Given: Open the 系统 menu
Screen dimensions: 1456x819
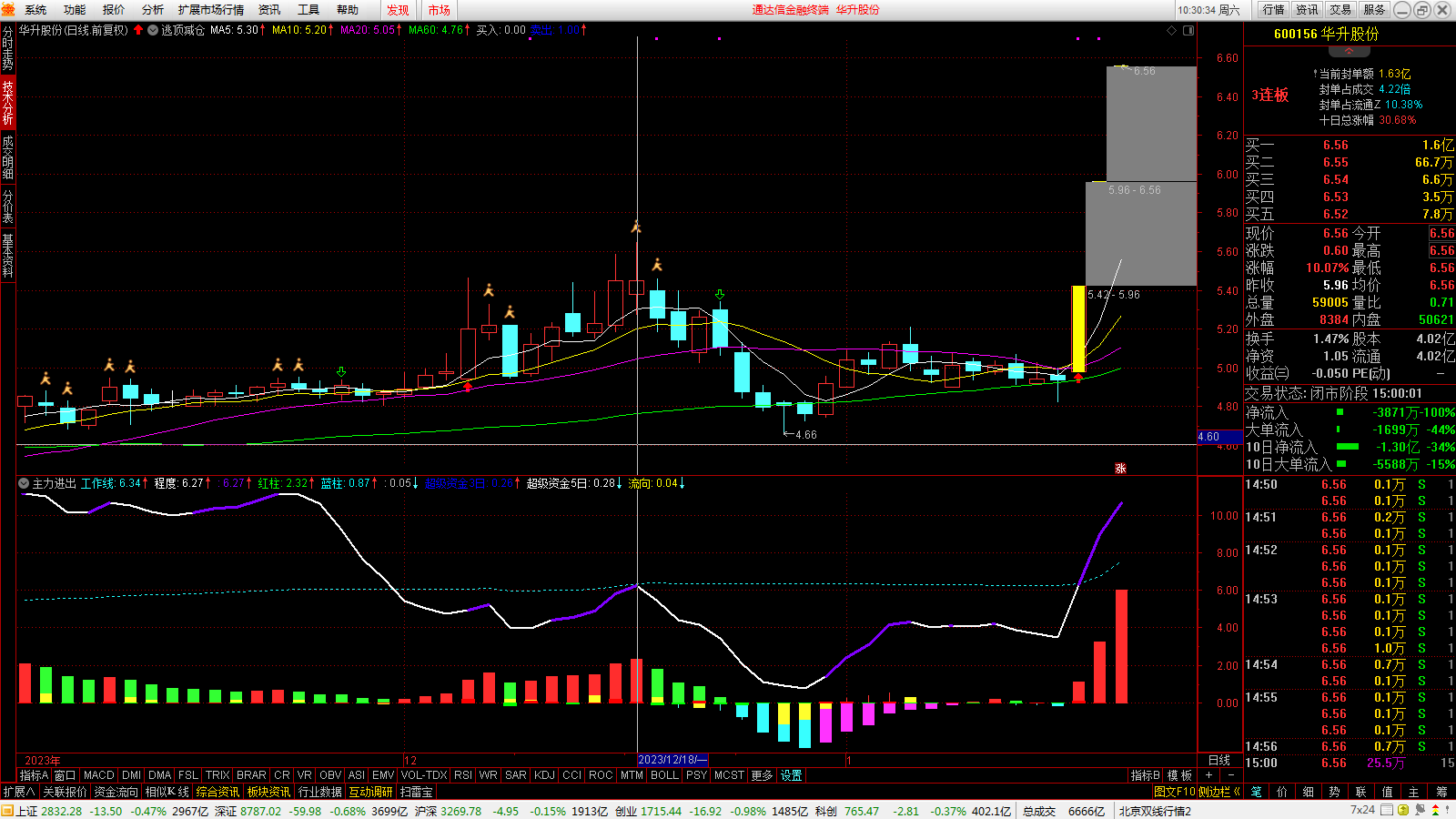Looking at the screenshot, I should [35, 10].
